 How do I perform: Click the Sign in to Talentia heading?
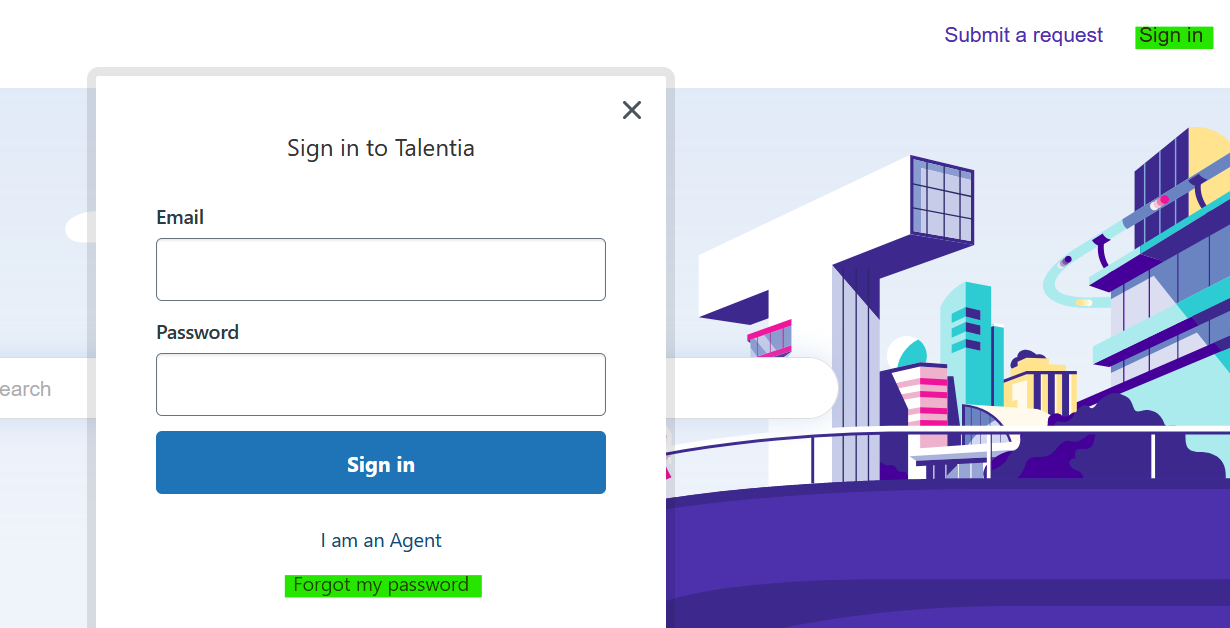381,148
